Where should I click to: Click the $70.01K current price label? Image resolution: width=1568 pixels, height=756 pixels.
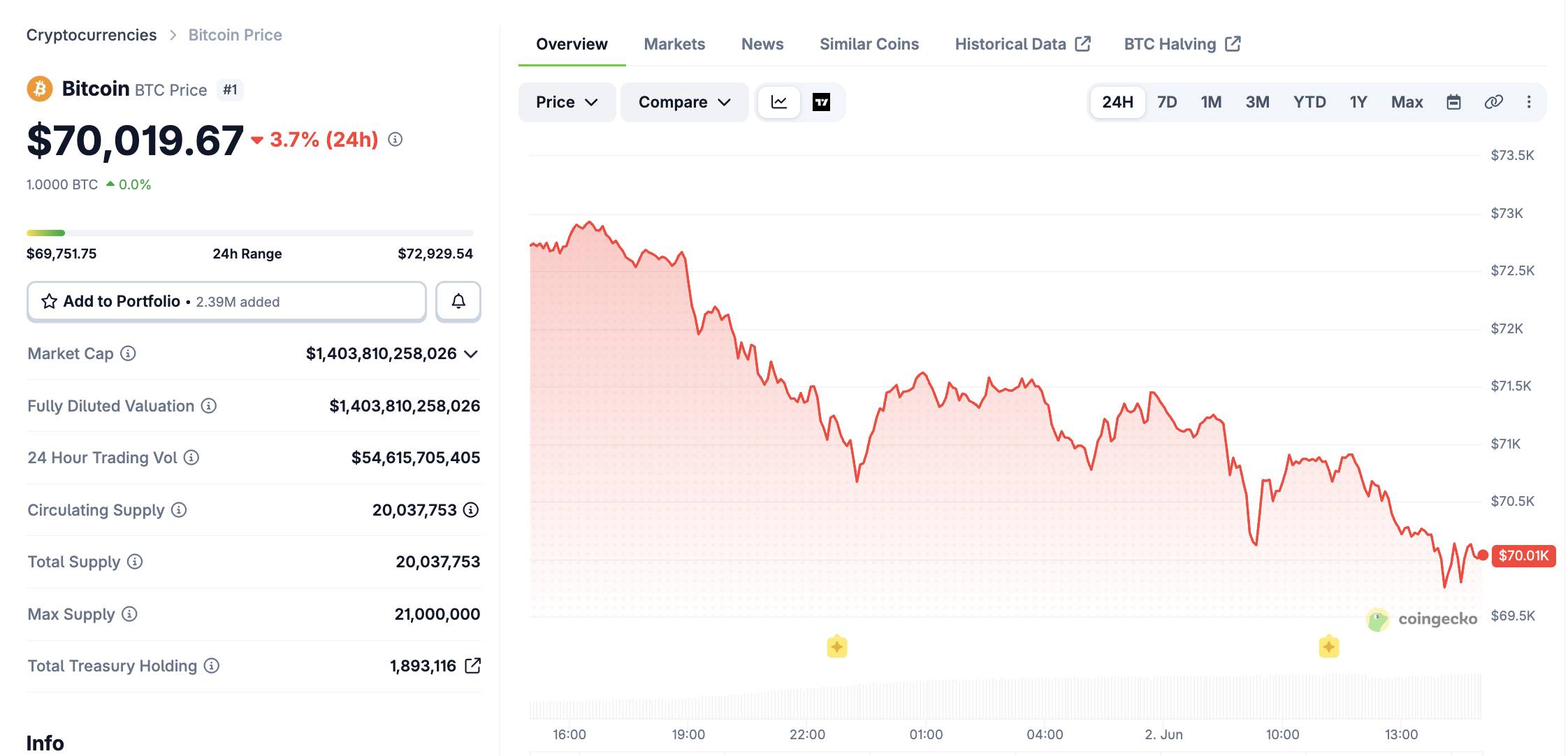pos(1523,555)
